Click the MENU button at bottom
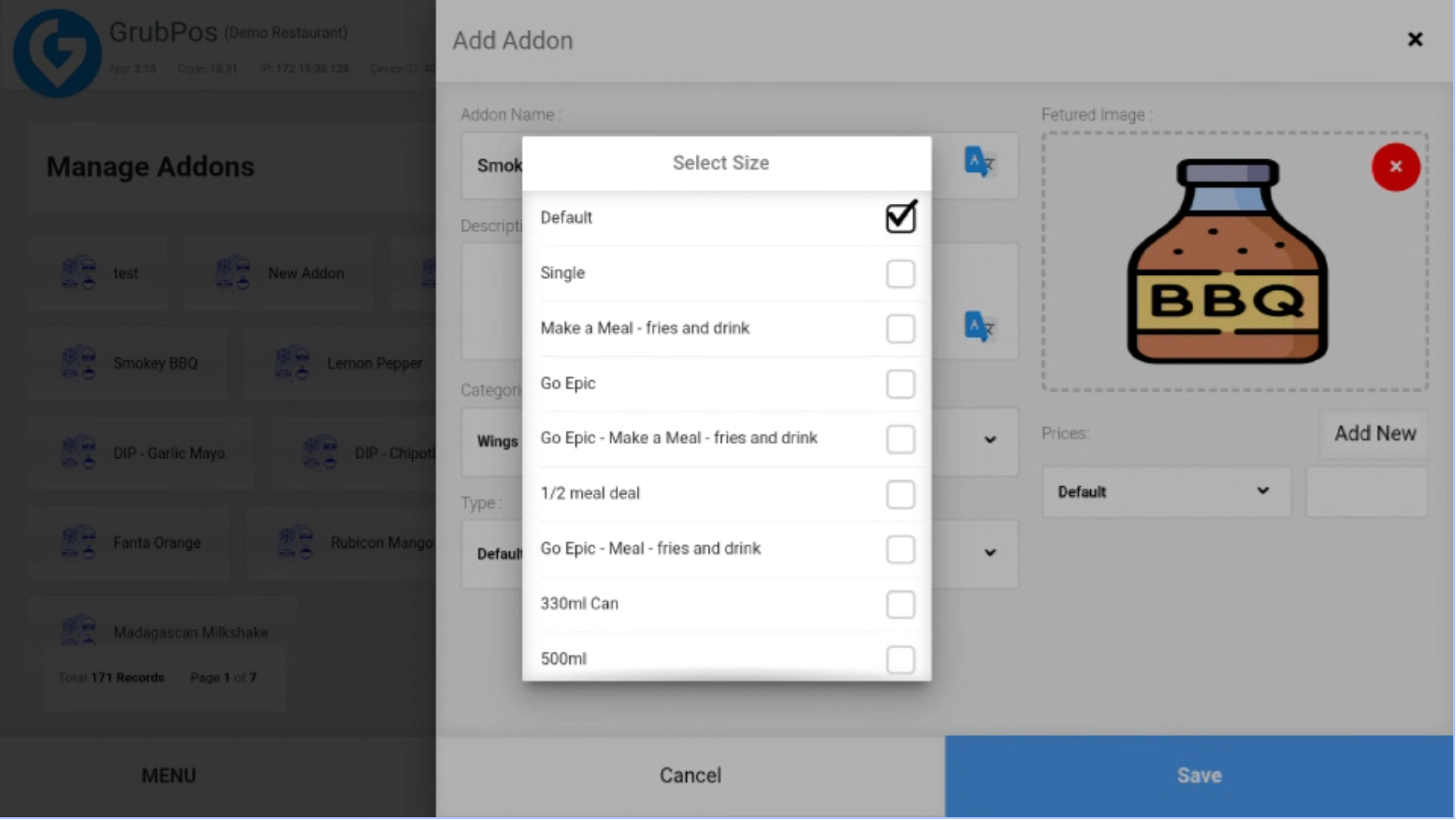1456x820 pixels. (168, 776)
